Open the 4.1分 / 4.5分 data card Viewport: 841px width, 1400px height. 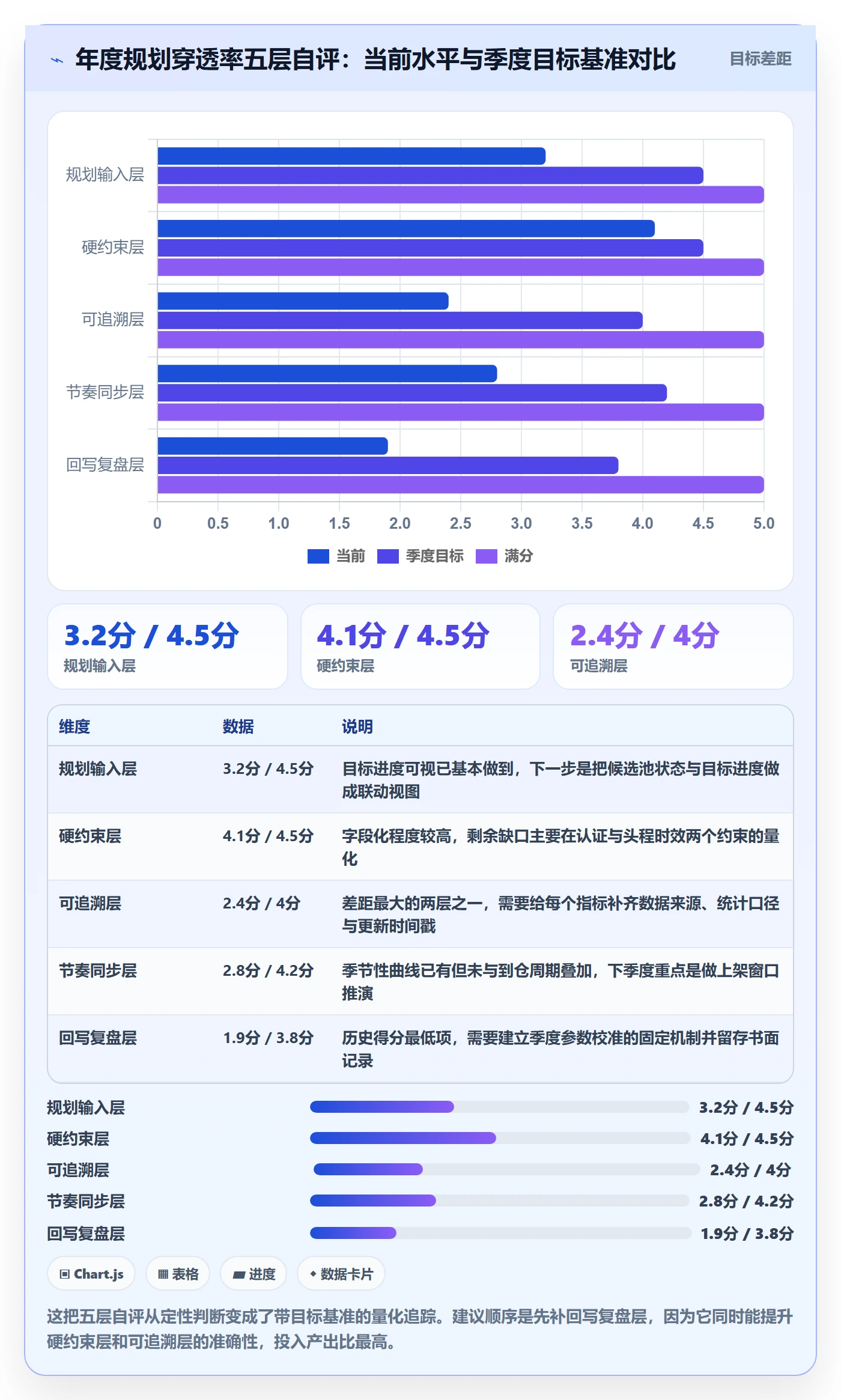(421, 647)
